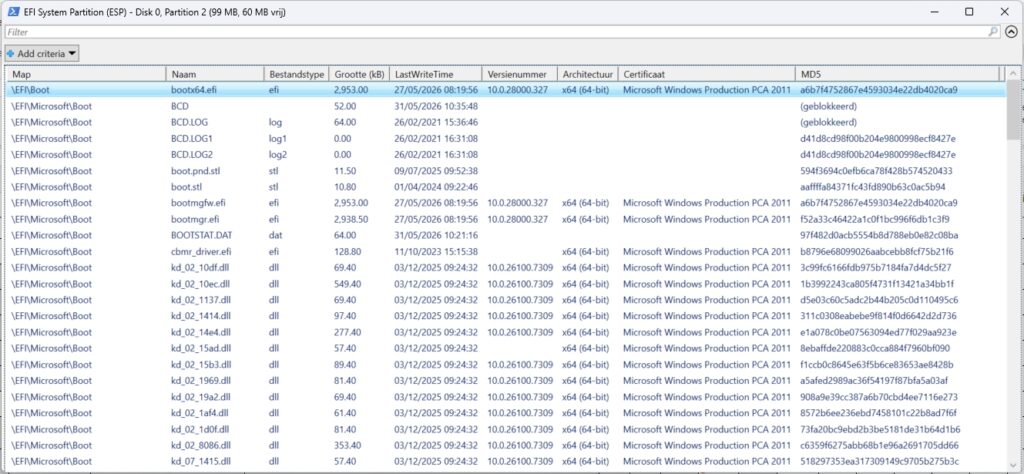Viewport: 1024px width, 474px height.
Task: Collapse the filter panel with chevron button
Action: pyautogui.click(x=1011, y=31)
